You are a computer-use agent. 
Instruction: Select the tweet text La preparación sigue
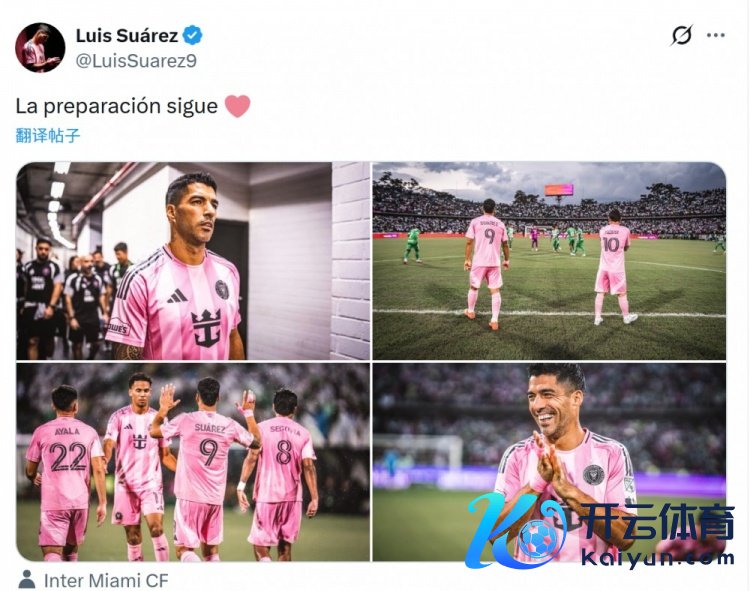click(117, 106)
